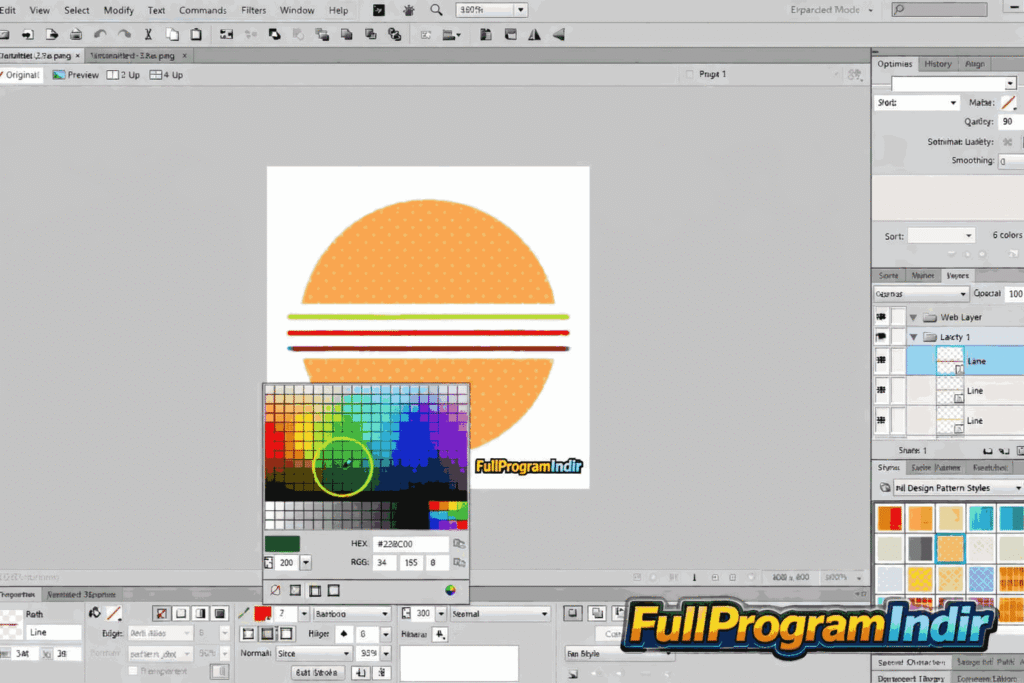Click the Matte color icon in Optimize panel

(1010, 101)
